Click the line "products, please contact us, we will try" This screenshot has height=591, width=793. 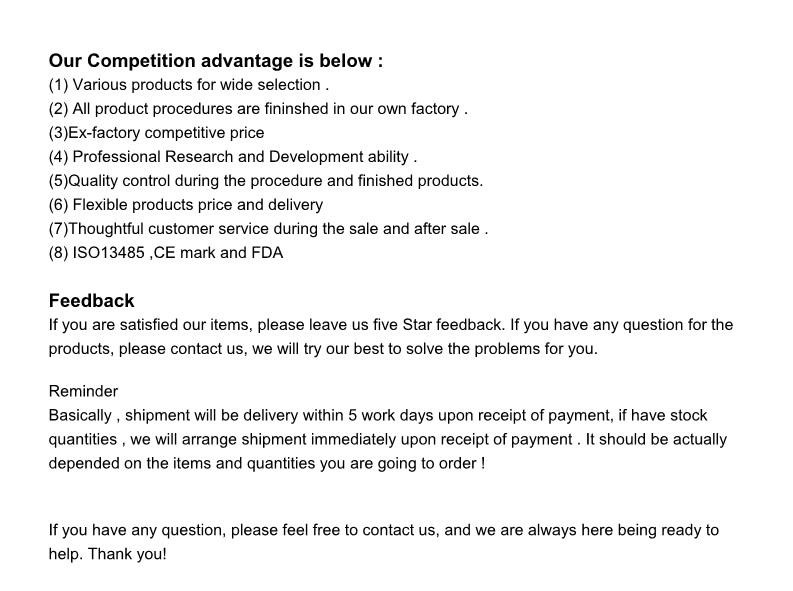[x=323, y=349]
